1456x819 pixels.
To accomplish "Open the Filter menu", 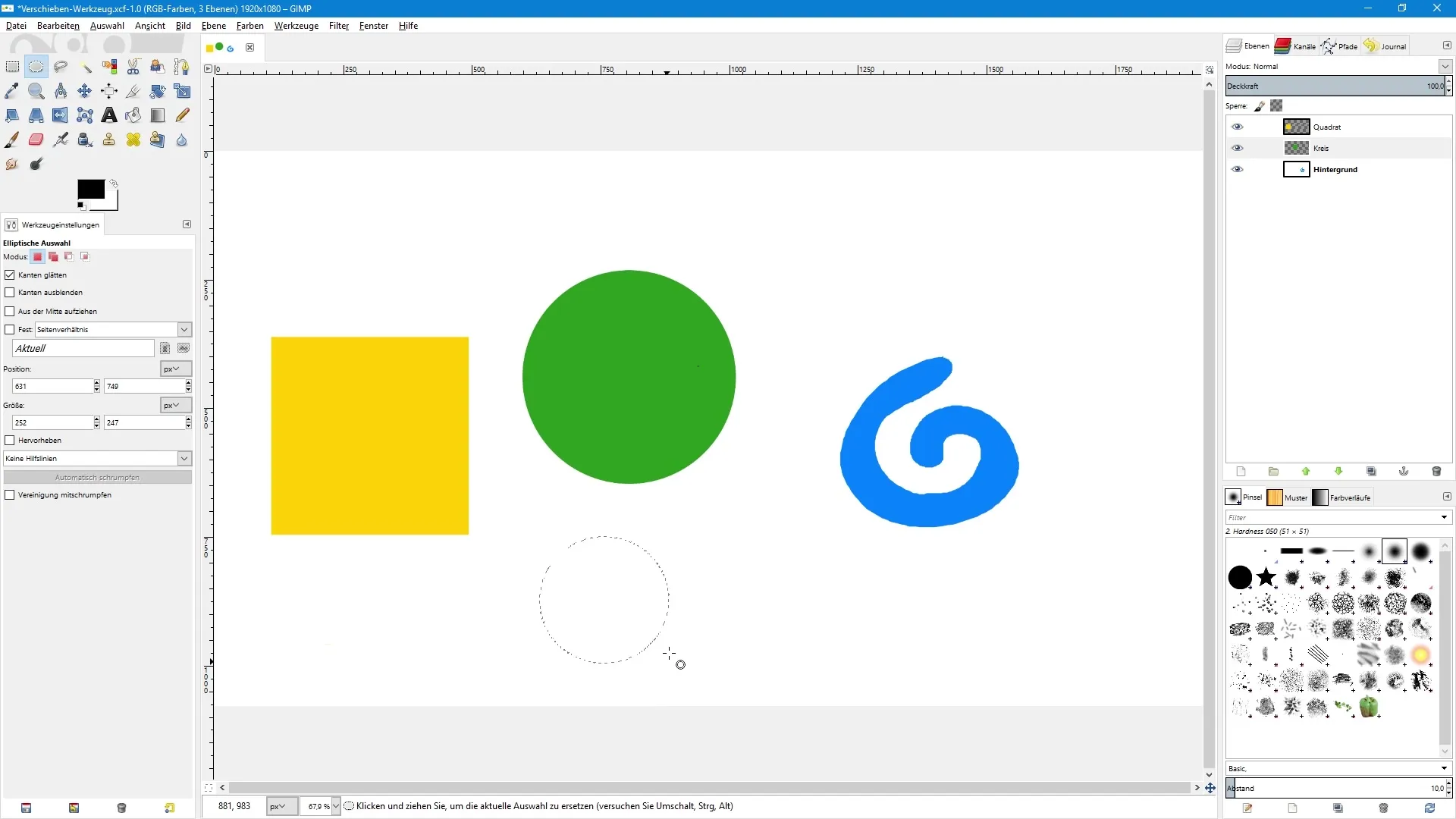I will coord(338,26).
